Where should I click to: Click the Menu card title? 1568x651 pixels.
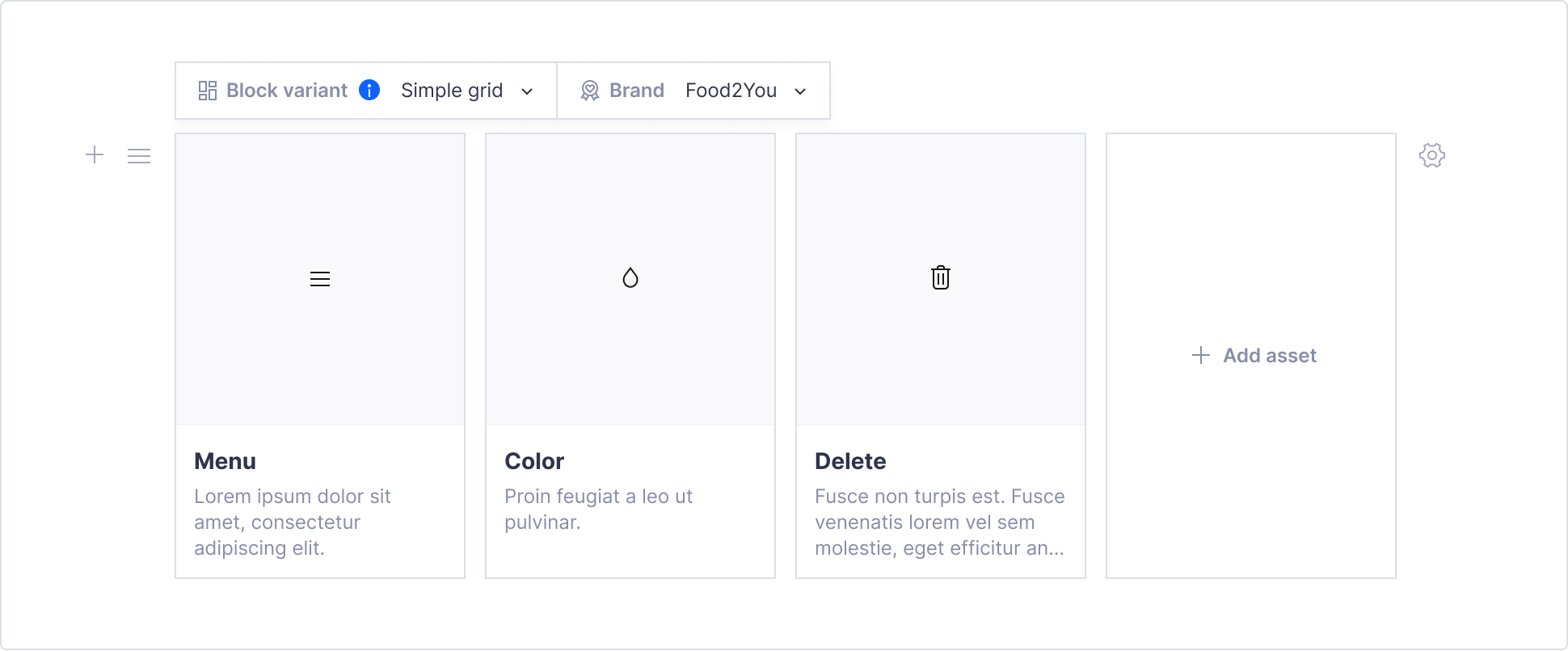click(225, 461)
